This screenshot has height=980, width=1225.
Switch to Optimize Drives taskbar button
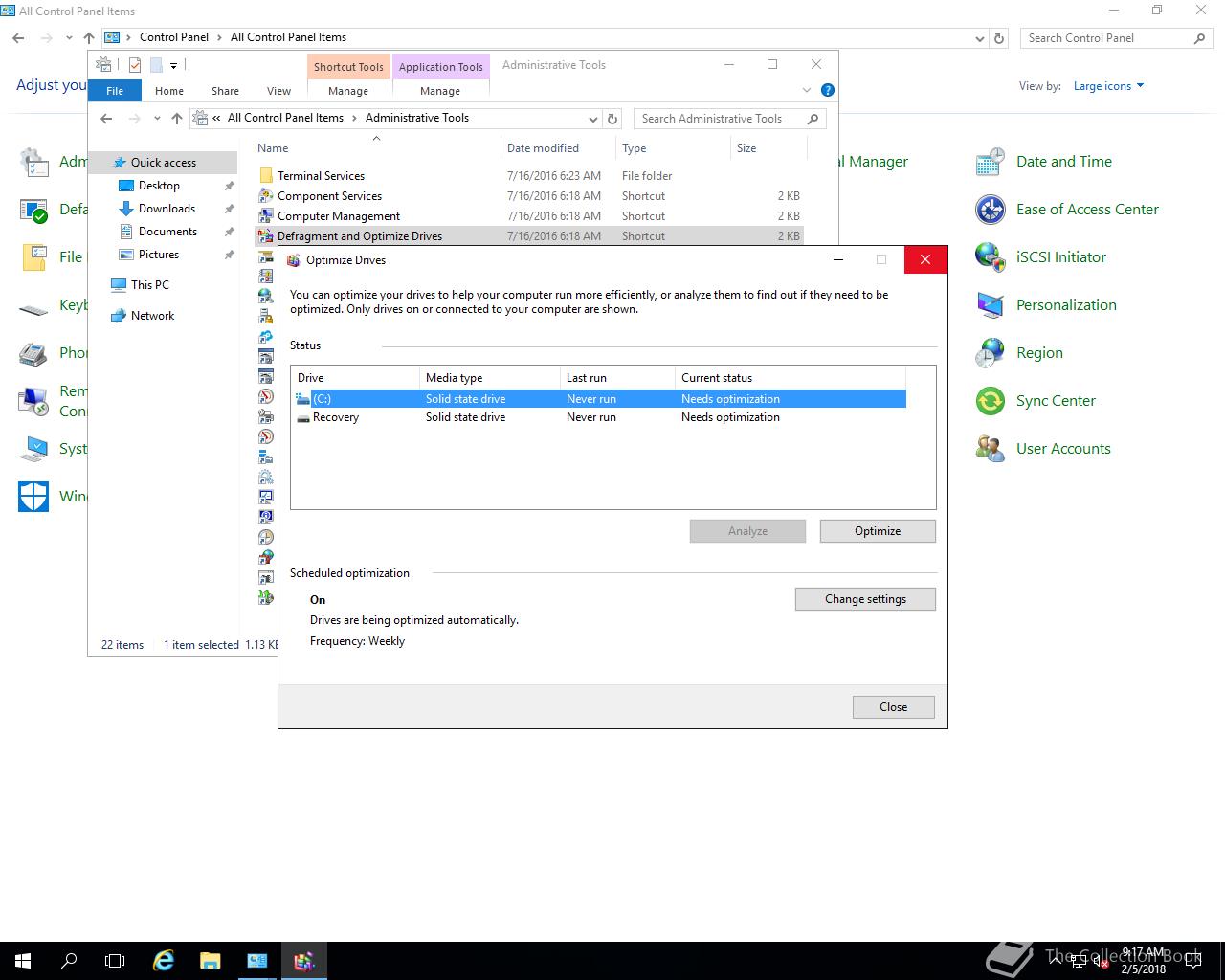(303, 961)
